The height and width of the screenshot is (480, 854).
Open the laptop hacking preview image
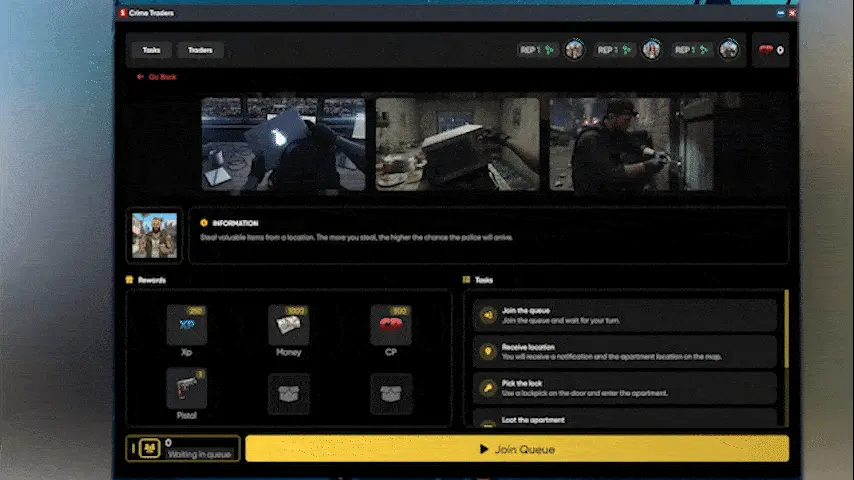click(x=283, y=142)
